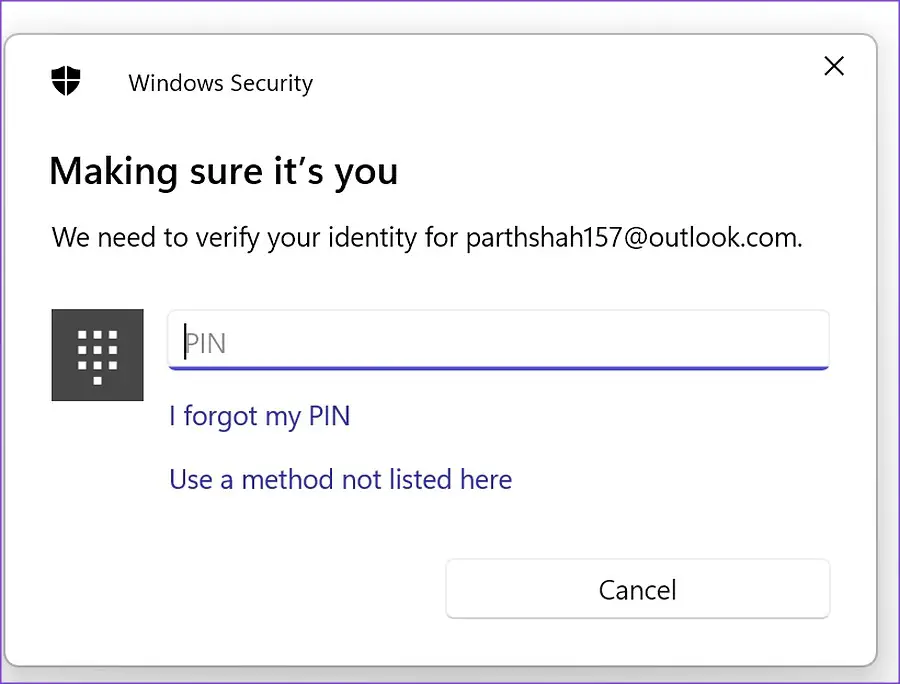Click the PIN keypad icon
This screenshot has width=900, height=684.
[97, 356]
